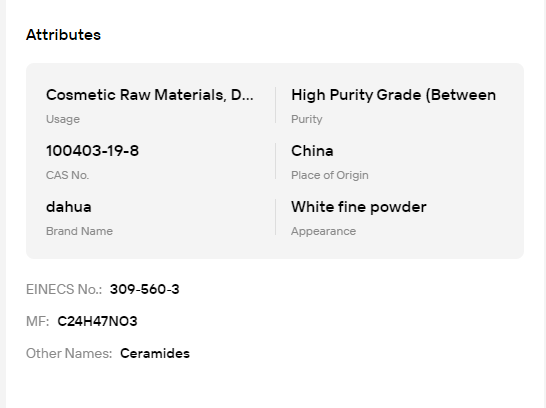The width and height of the screenshot is (546, 408).
Task: Click the Usage attribute label
Action: [63, 119]
